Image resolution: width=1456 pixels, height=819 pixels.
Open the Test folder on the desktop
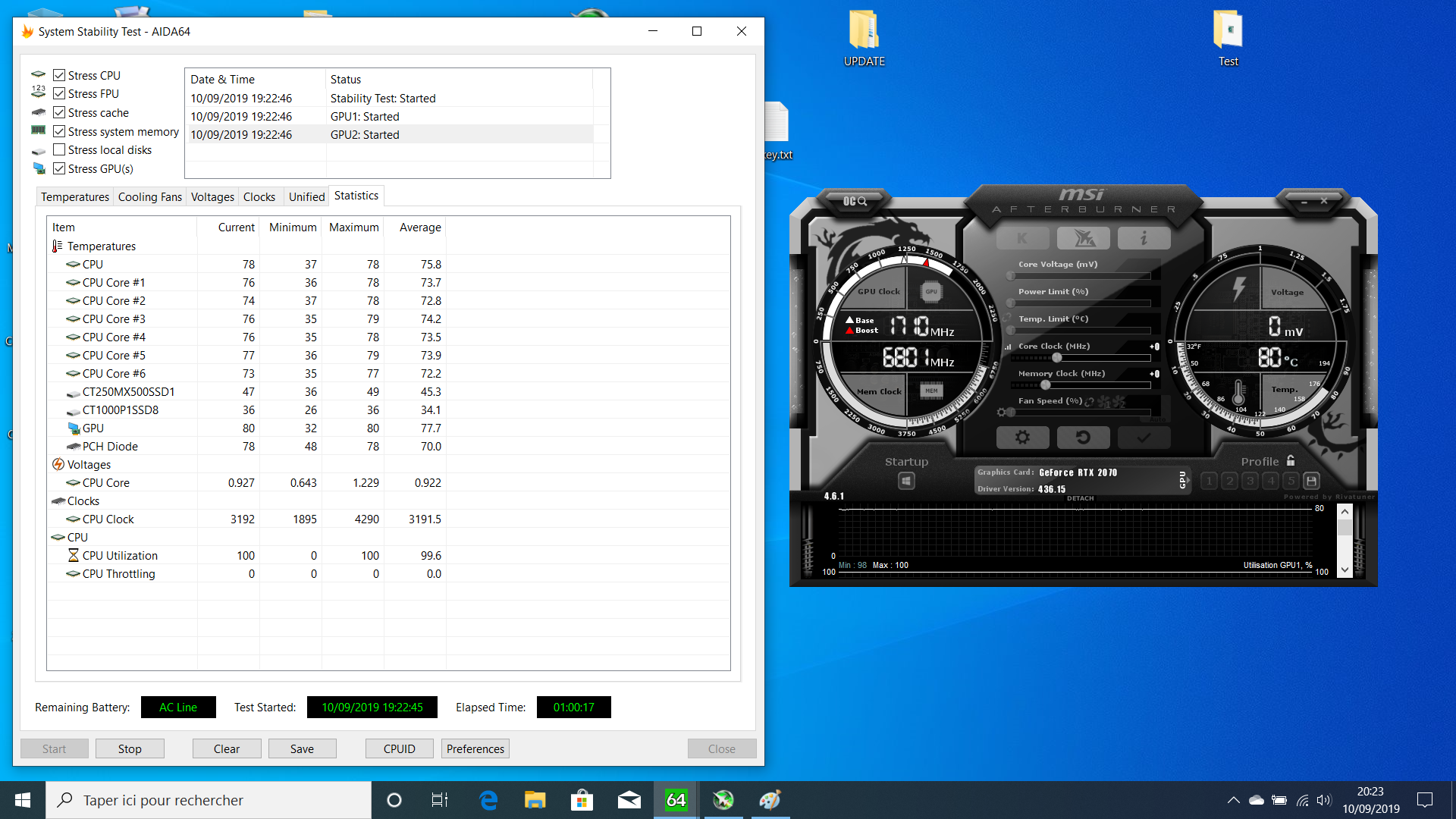tap(1228, 38)
